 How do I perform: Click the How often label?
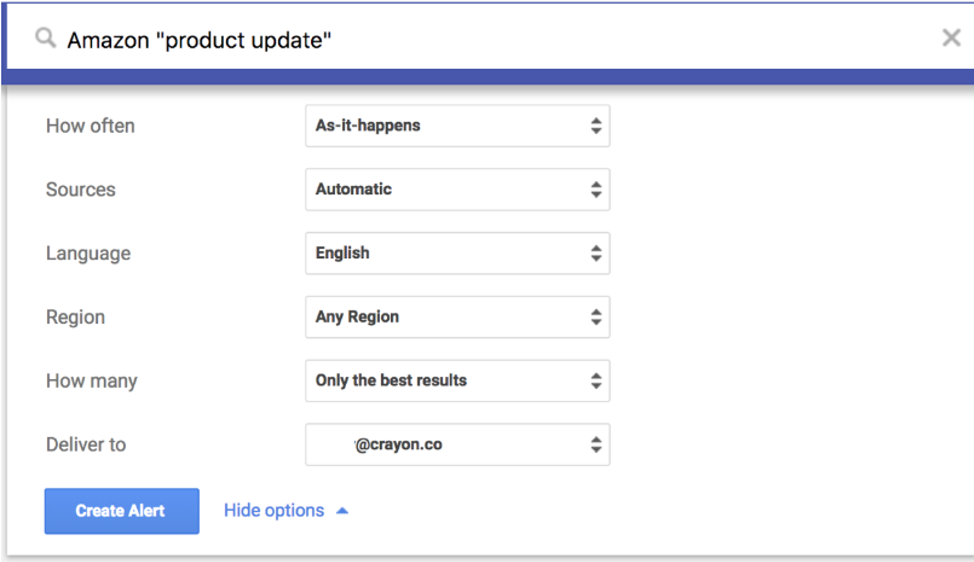pos(90,126)
